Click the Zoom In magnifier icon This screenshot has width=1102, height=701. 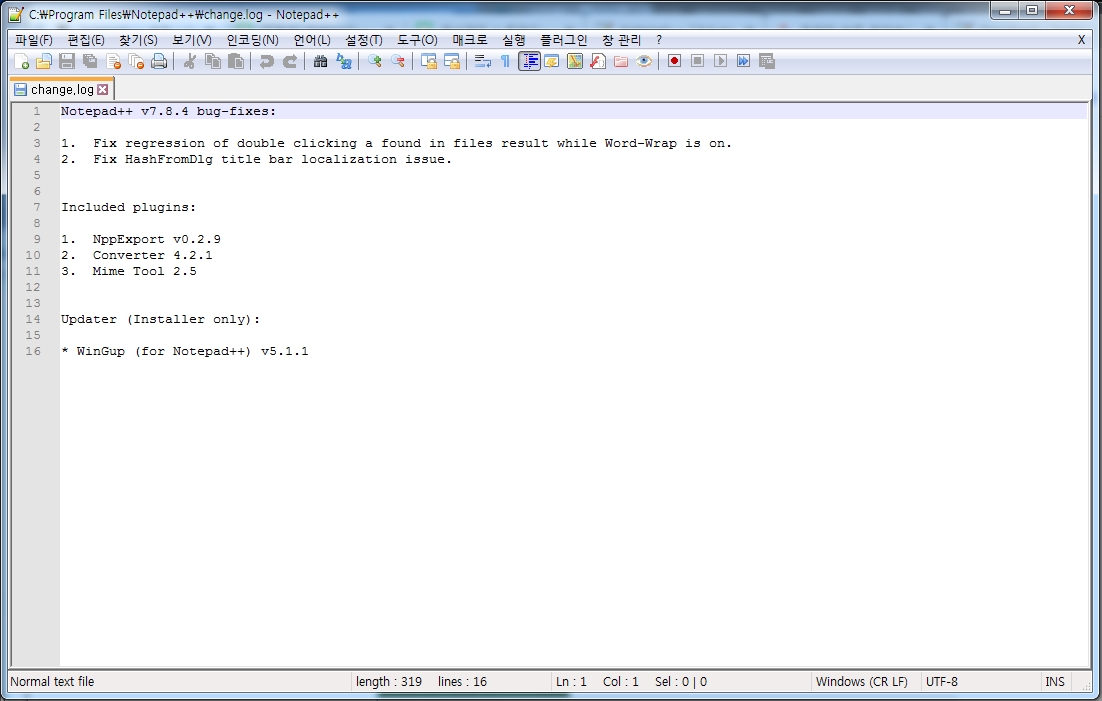tap(375, 61)
